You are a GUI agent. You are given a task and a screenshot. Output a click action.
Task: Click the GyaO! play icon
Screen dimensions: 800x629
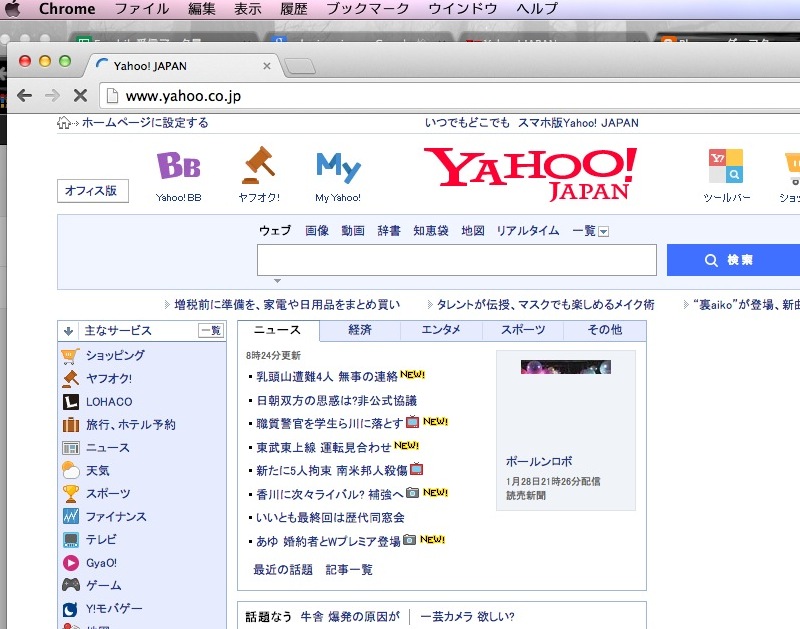[70, 563]
